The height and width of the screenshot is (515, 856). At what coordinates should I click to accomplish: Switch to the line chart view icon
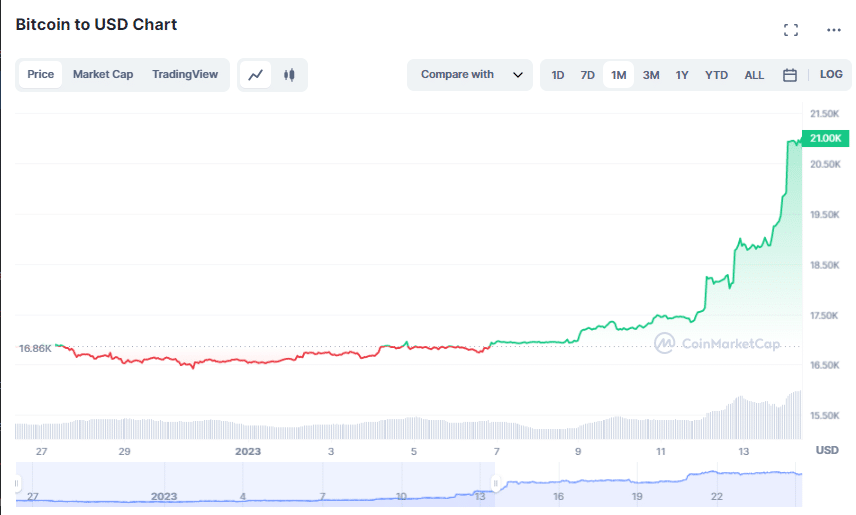pos(255,75)
